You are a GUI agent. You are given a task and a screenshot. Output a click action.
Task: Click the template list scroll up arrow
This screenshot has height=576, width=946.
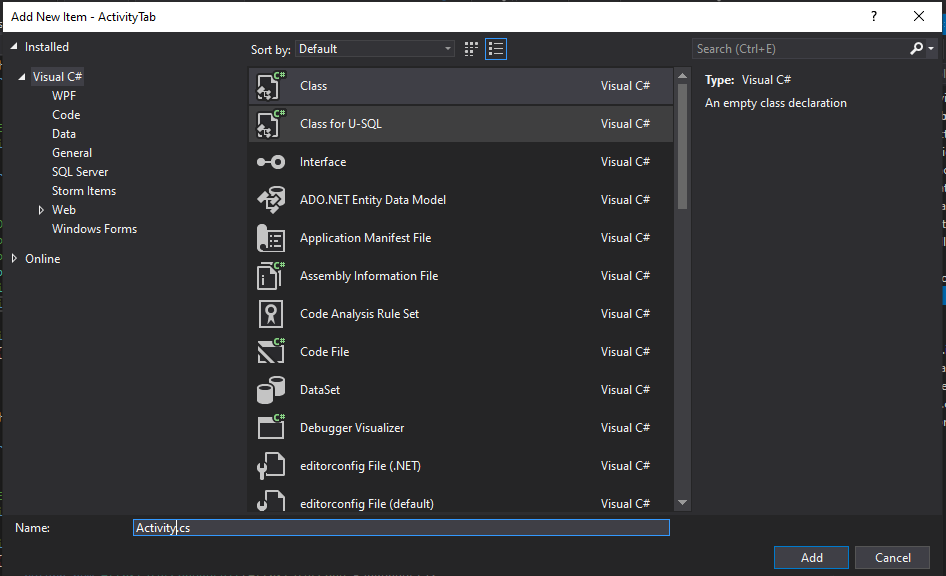(682, 76)
